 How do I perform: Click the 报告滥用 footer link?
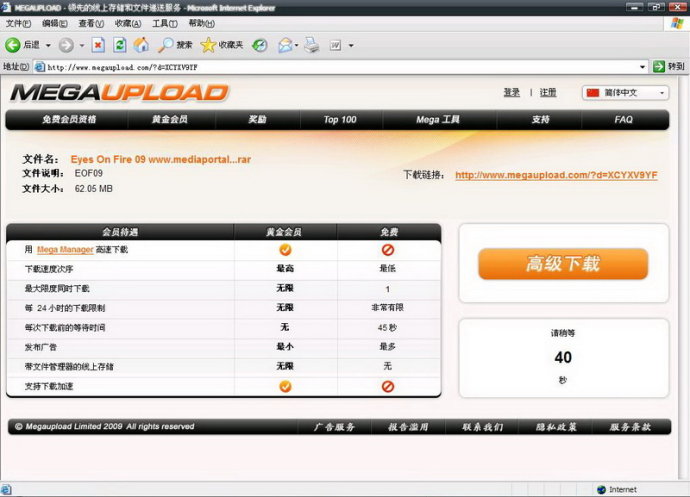[x=408, y=427]
